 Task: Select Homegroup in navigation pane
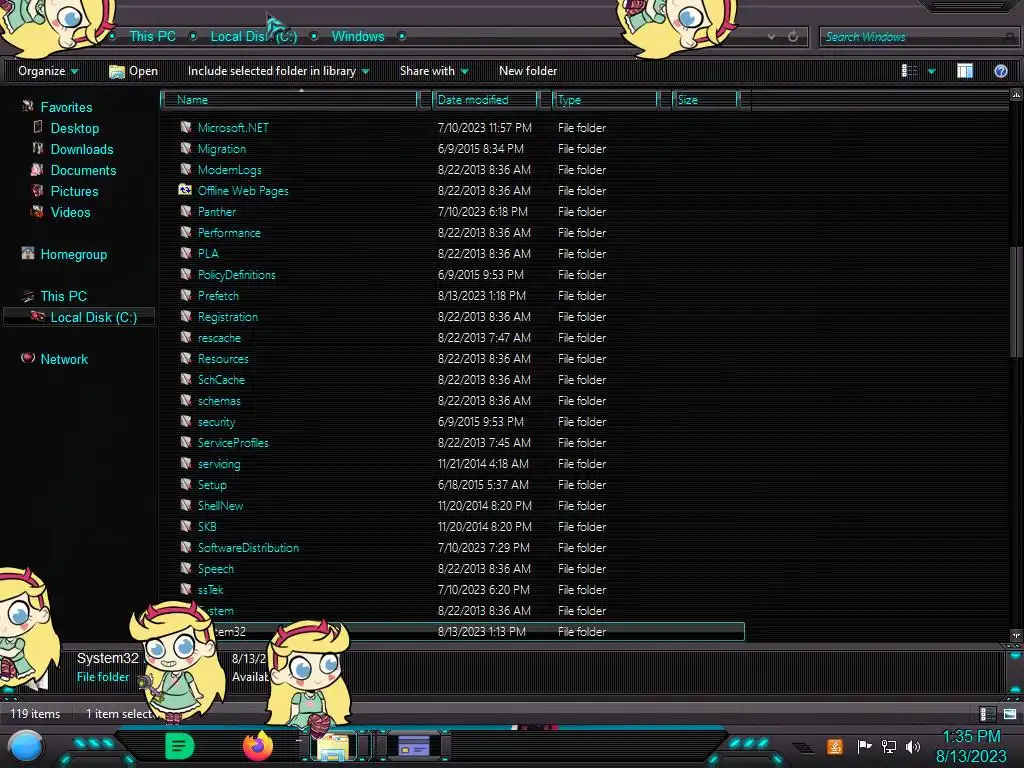(x=73, y=254)
